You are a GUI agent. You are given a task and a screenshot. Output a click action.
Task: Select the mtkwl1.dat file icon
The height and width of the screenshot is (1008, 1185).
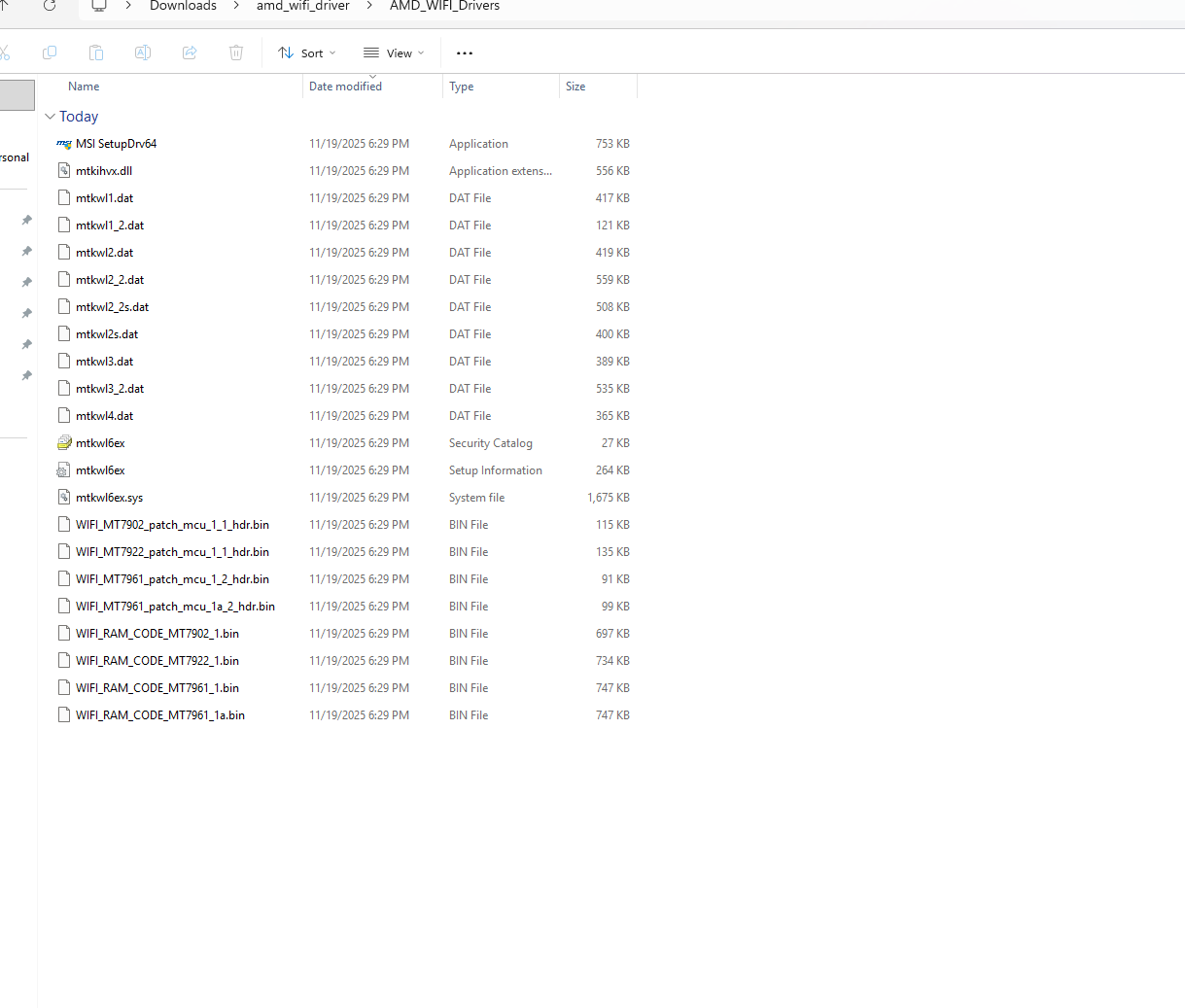(64, 198)
